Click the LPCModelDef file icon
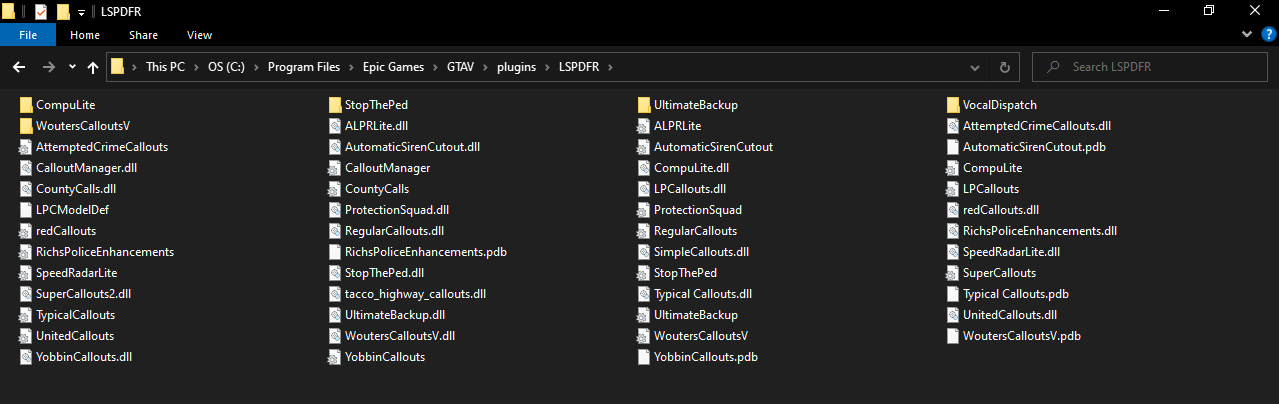This screenshot has height=404, width=1279. pyautogui.click(x=26, y=210)
